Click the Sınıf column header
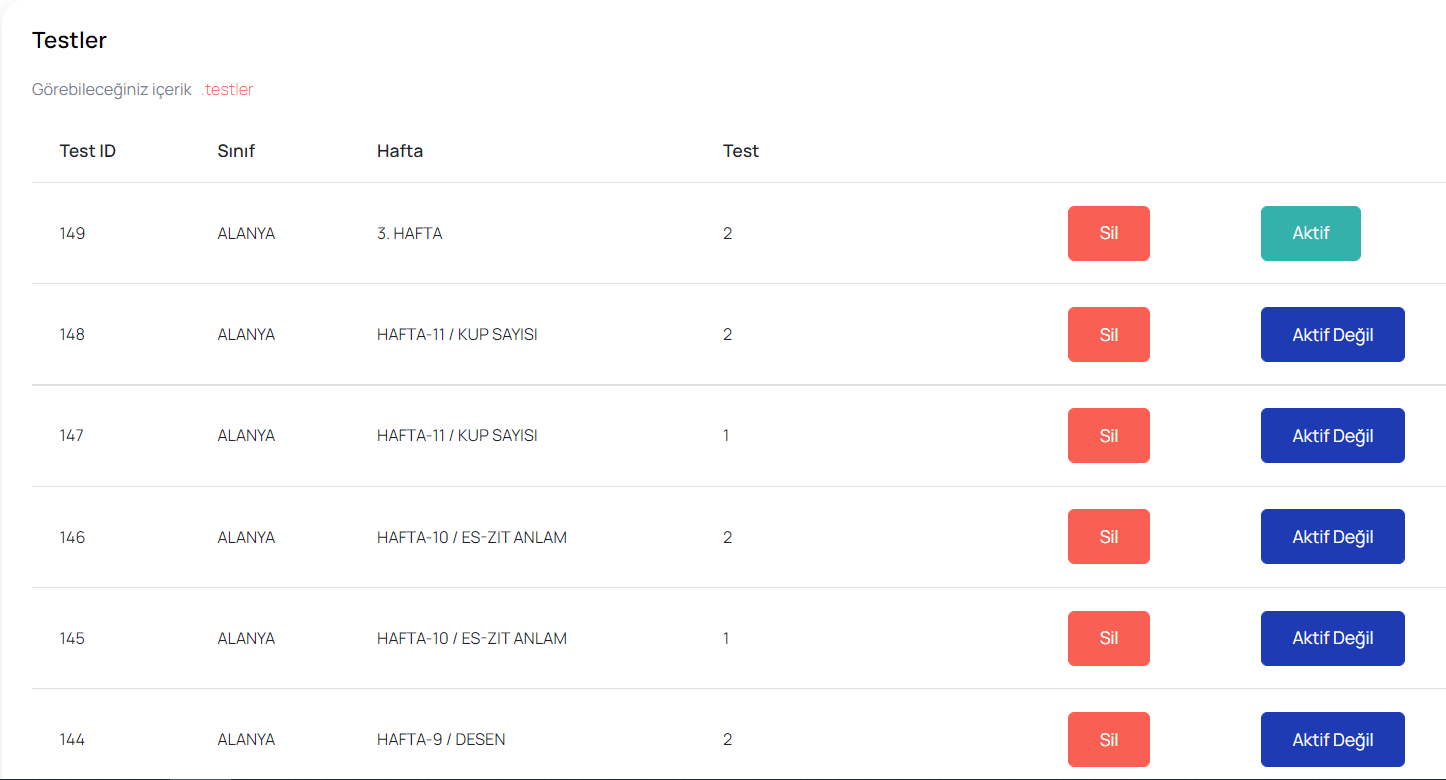The image size is (1446, 780). point(236,151)
